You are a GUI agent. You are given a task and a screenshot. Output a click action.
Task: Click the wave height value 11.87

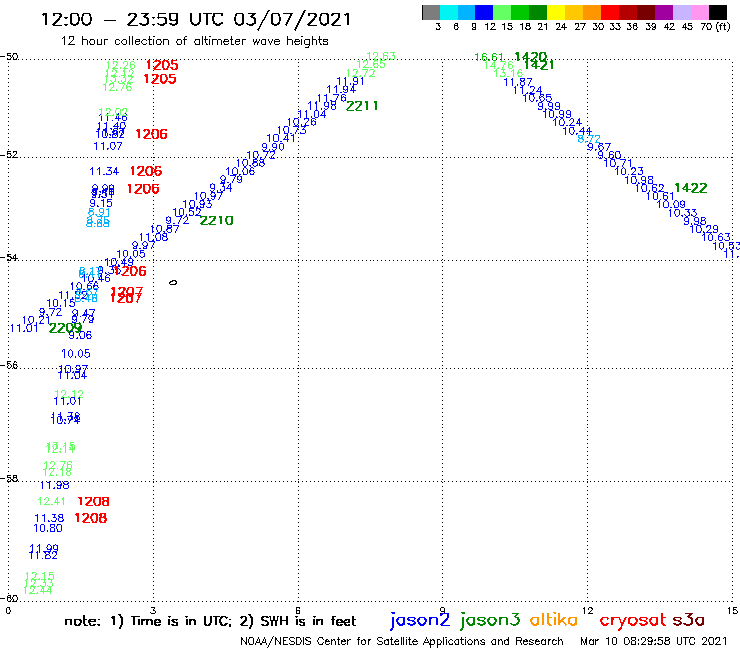[518, 82]
